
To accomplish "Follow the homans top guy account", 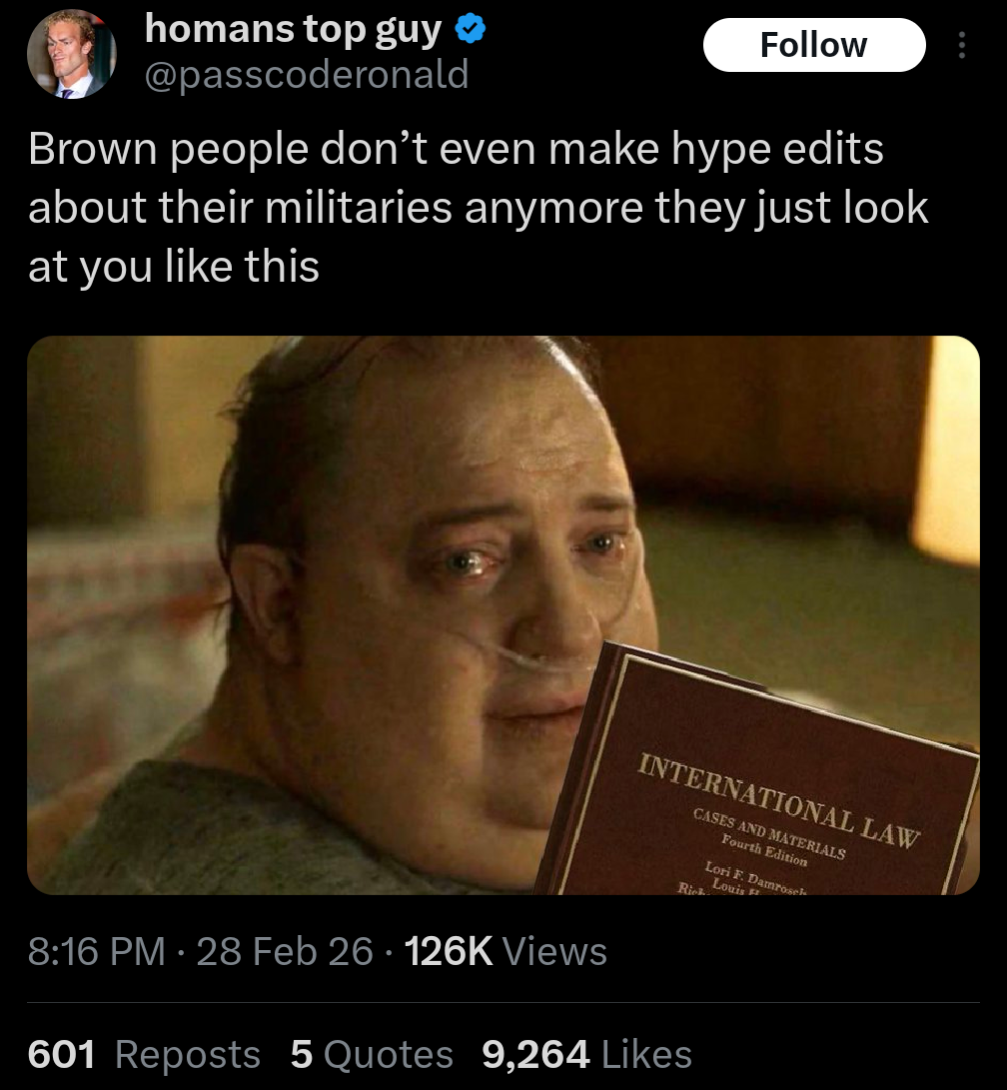I will pyautogui.click(x=814, y=45).
